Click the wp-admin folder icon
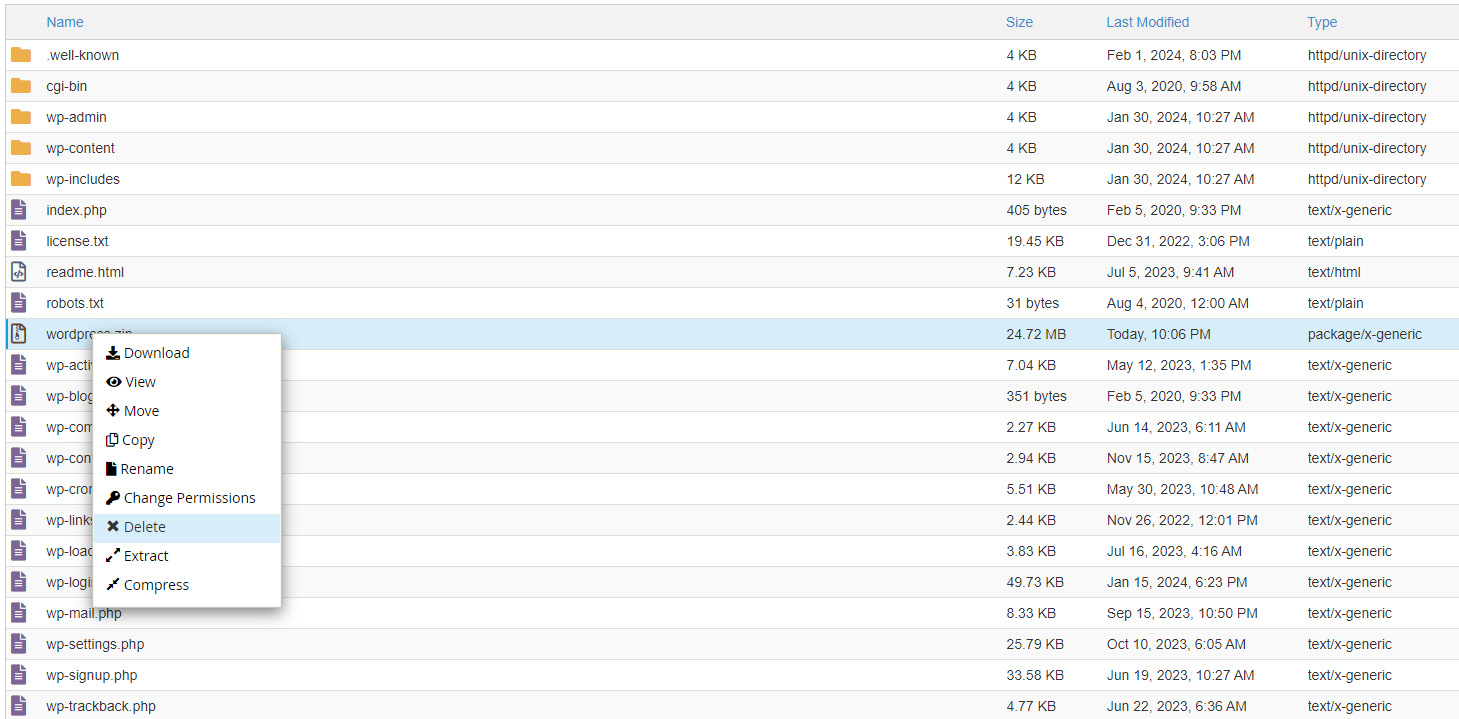 pos(20,117)
